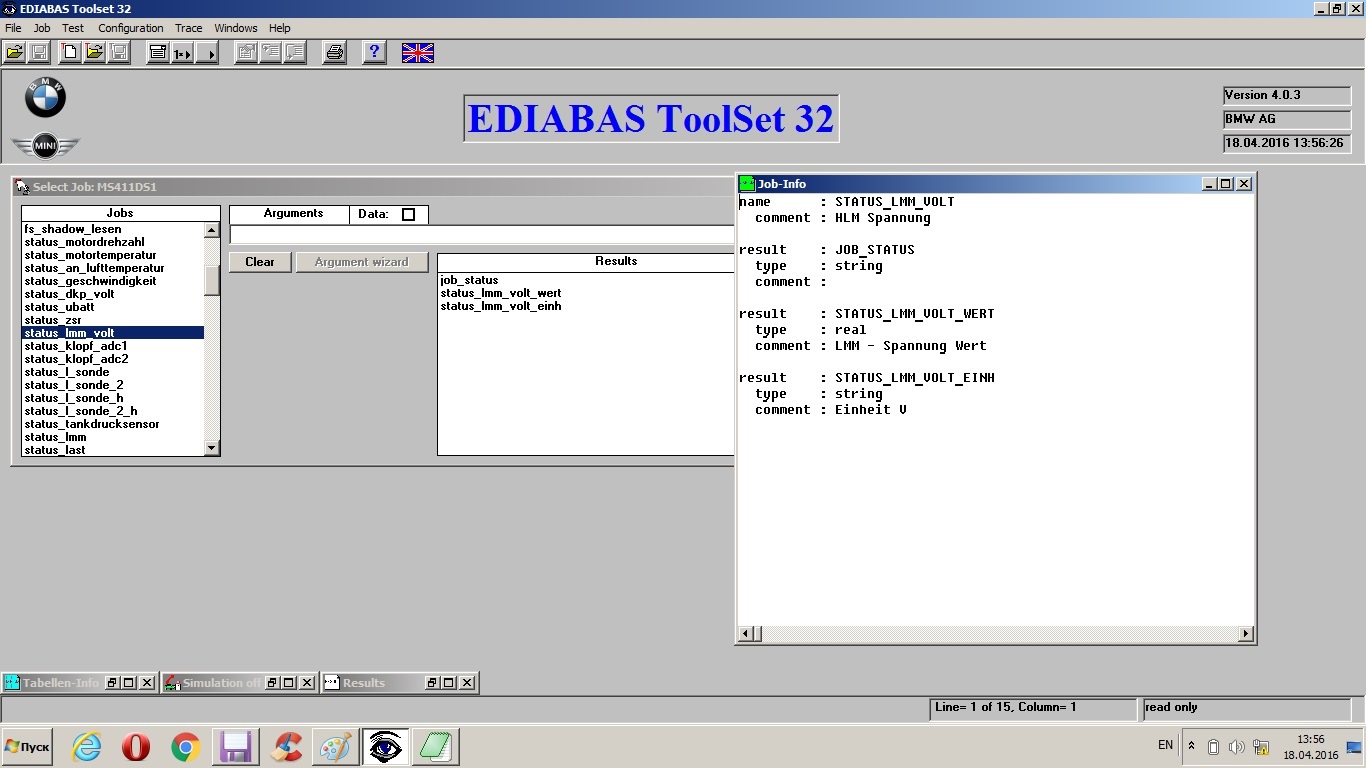Launch Opera from taskbar
The height and width of the screenshot is (768, 1366).
click(136, 746)
